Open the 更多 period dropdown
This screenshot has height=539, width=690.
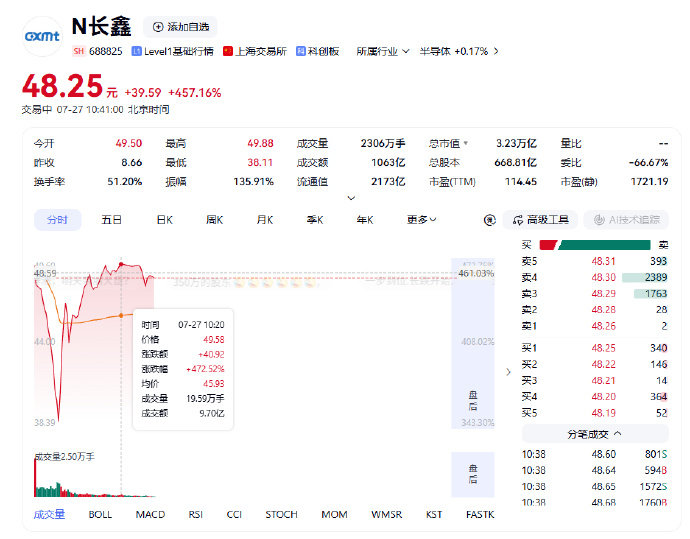click(x=422, y=220)
